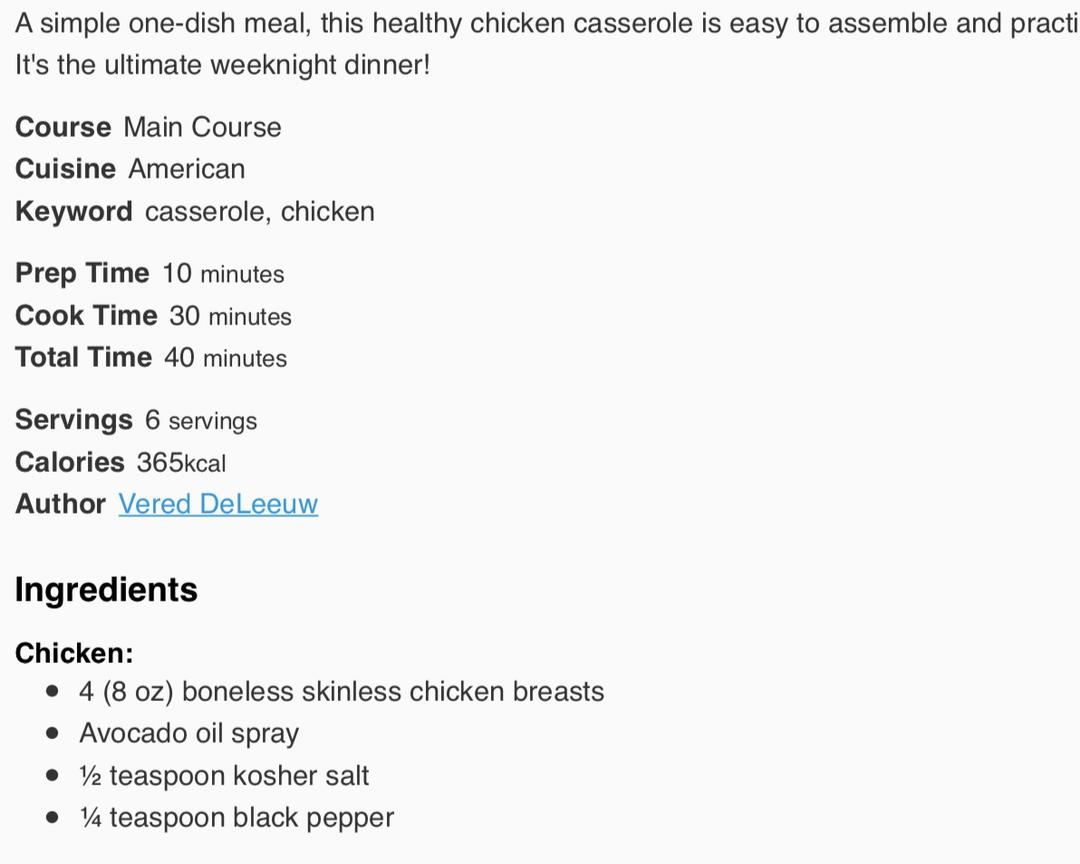Click the '30 minutes' cook time value
This screenshot has width=1080, height=864.
[230, 316]
